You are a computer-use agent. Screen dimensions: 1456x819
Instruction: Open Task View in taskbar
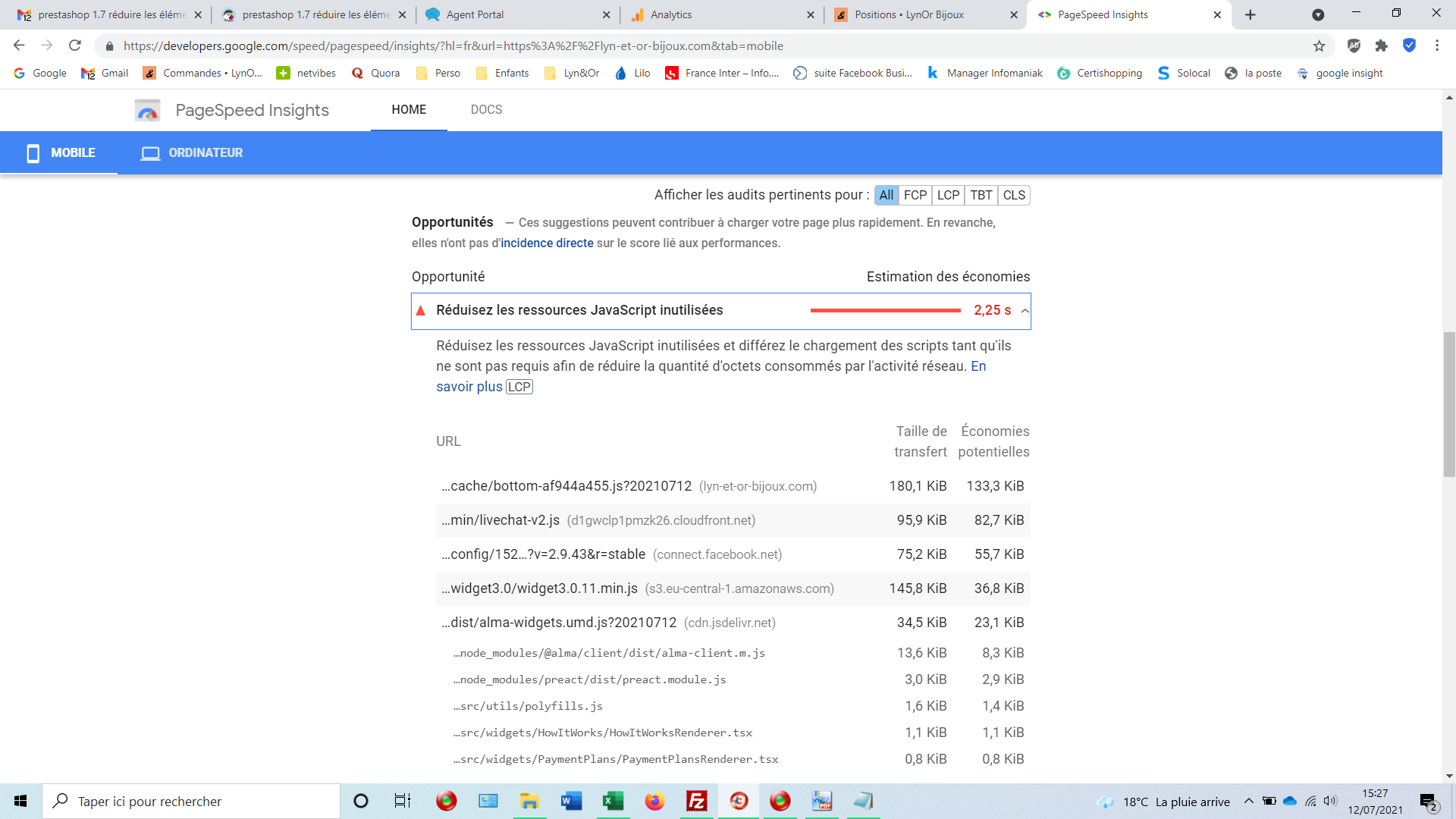tap(402, 801)
